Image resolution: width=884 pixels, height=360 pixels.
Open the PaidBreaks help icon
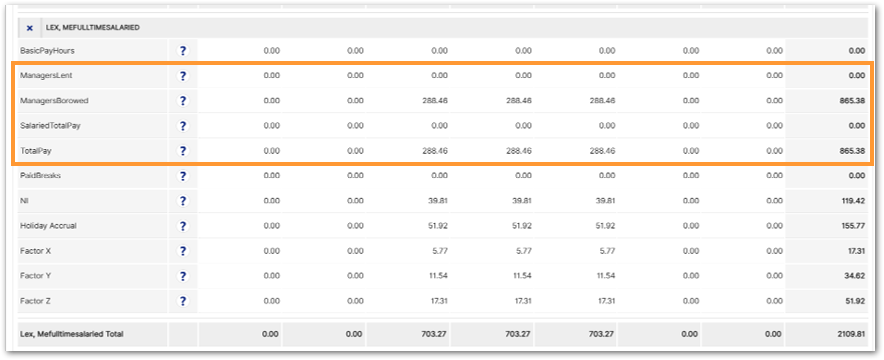(182, 176)
